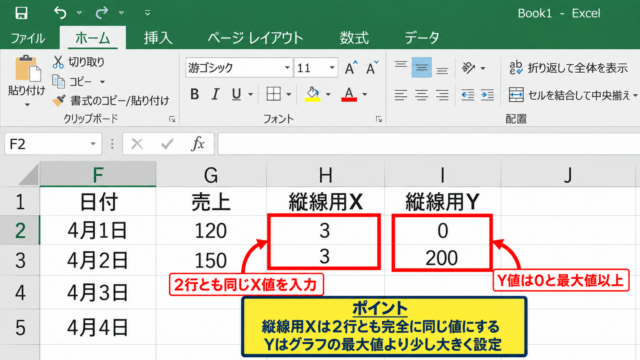The height and width of the screenshot is (360, 640).
Task: Increase indent
Action: pyautogui.click(x=487, y=95)
